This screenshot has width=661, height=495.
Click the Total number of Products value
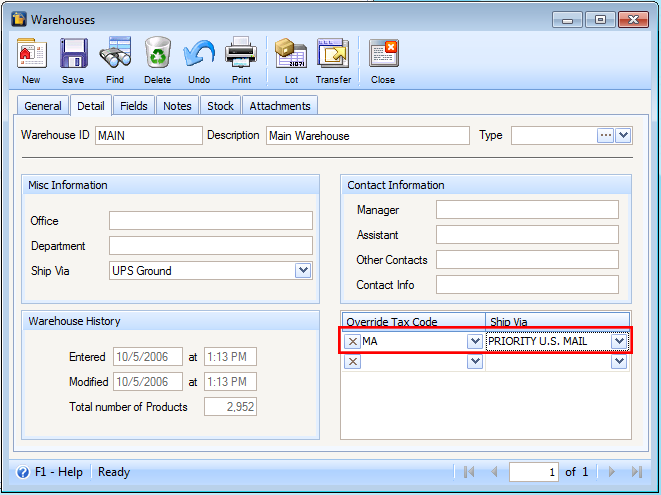click(231, 406)
